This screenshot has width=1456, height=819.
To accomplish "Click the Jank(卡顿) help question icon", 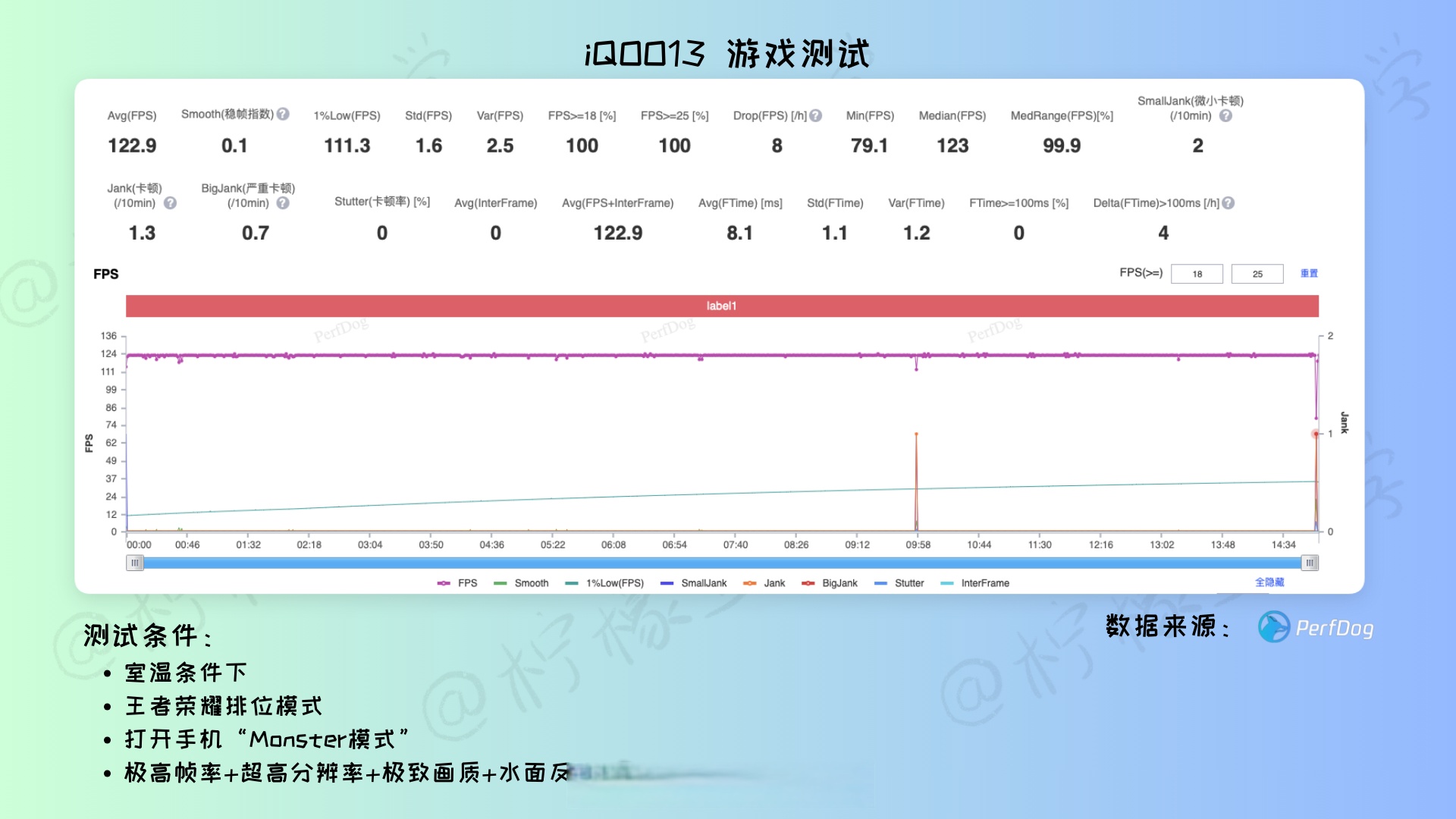I will (x=171, y=202).
